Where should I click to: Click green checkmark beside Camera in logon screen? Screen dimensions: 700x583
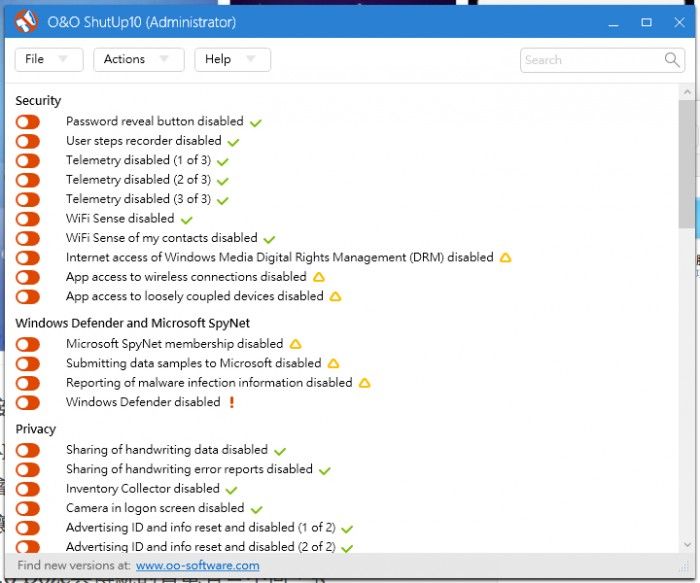point(257,510)
